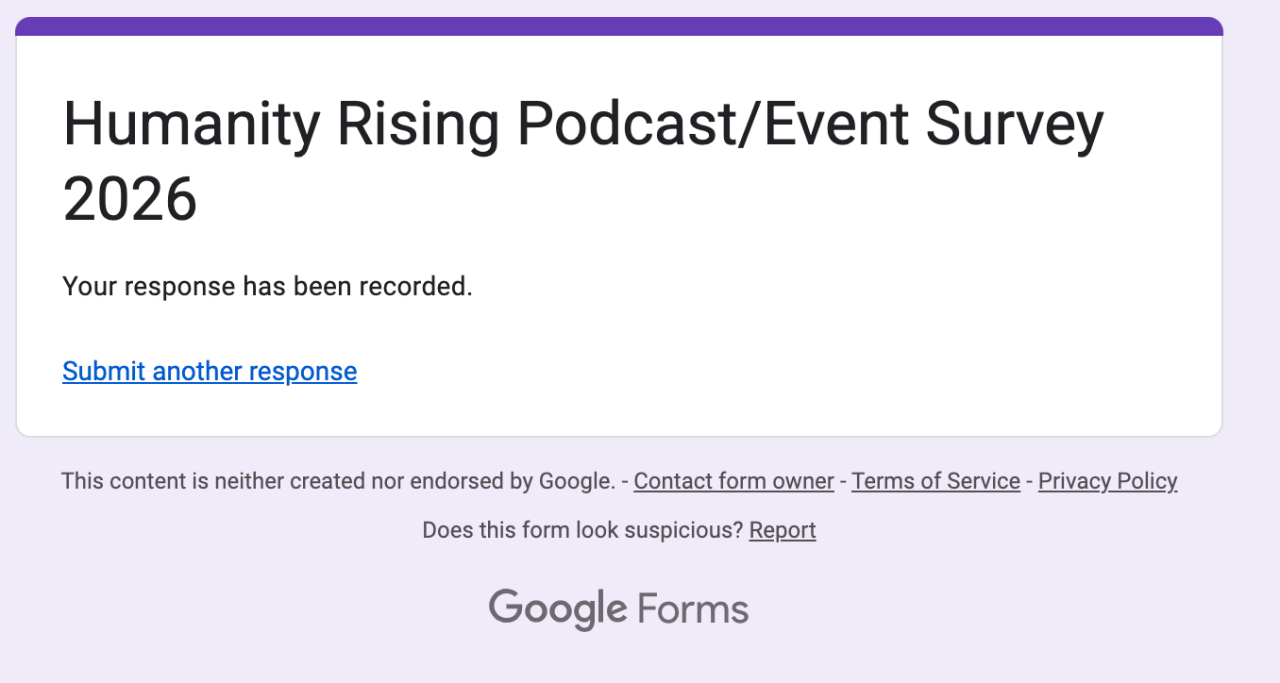Click the word "Google" in the disclaimer sentence
1280x683 pixels.
pyautogui.click(x=576, y=481)
